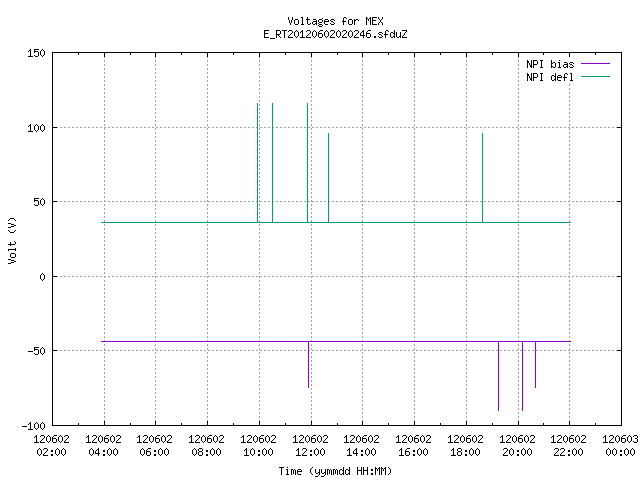The height and width of the screenshot is (480, 640).
Task: Click the purple NPI bias legend line sample
Action: pyautogui.click(x=595, y=64)
